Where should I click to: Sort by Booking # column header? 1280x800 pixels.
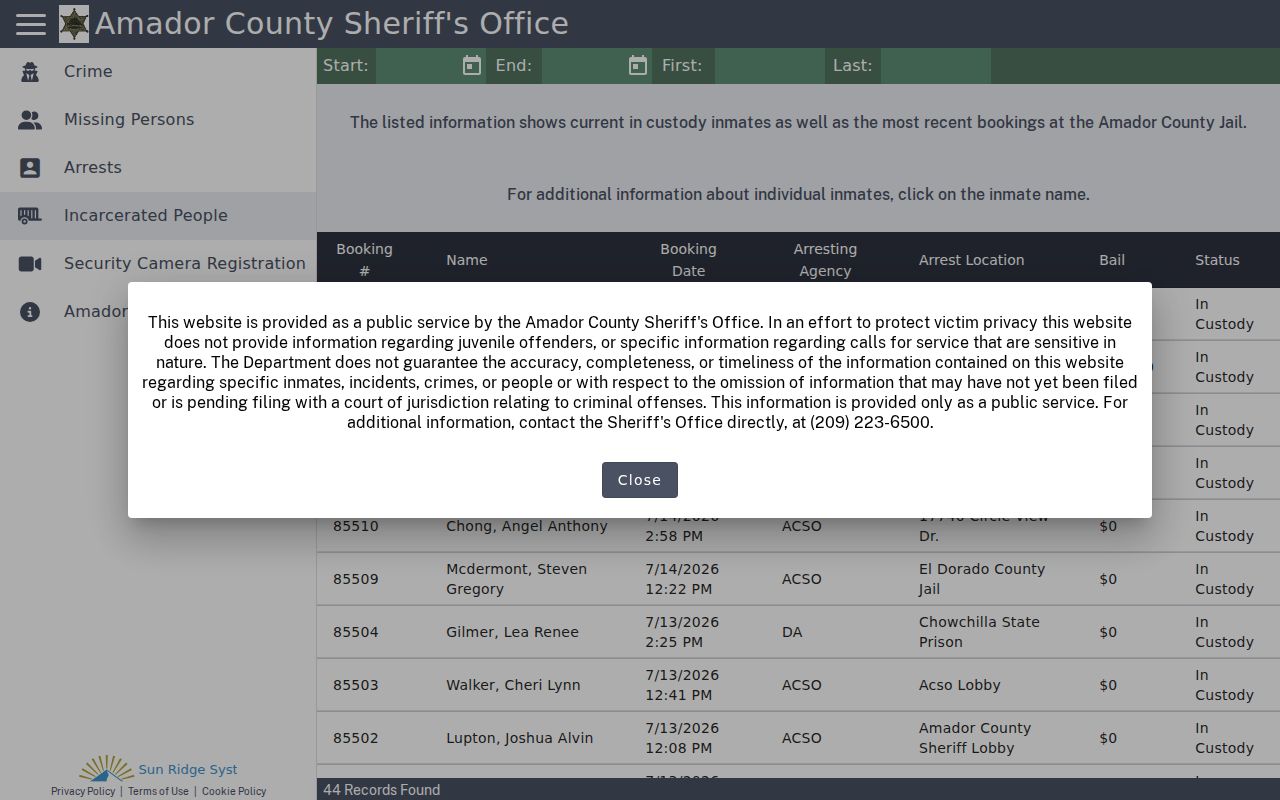coord(364,260)
